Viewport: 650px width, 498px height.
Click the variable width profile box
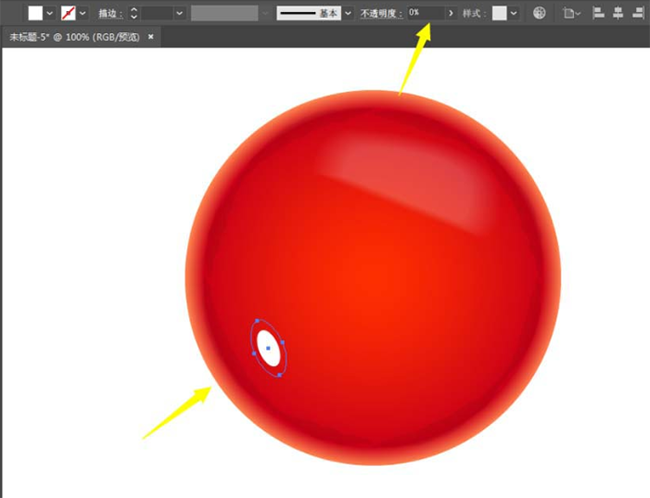click(x=225, y=13)
